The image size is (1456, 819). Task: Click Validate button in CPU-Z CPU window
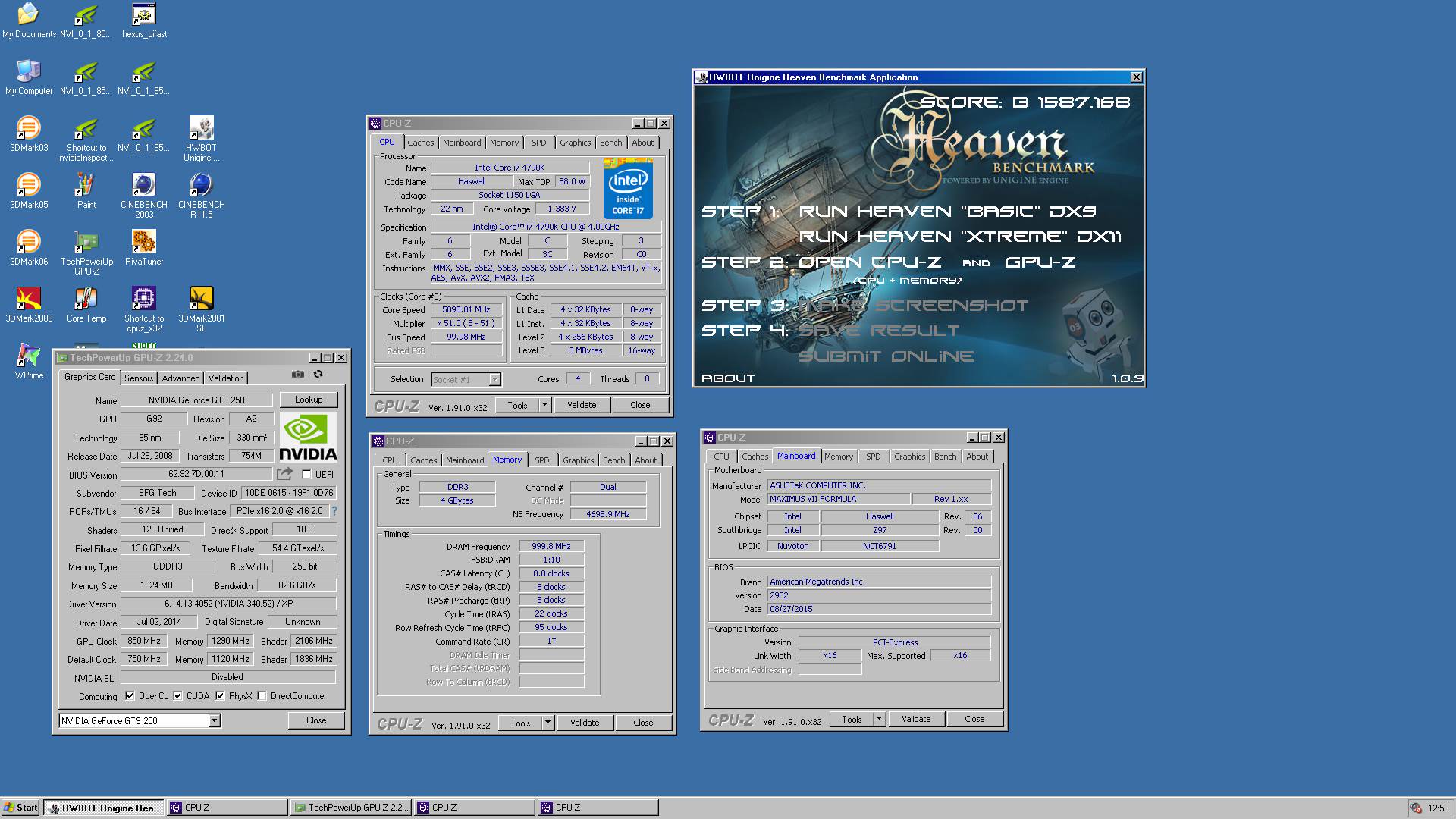pos(582,405)
